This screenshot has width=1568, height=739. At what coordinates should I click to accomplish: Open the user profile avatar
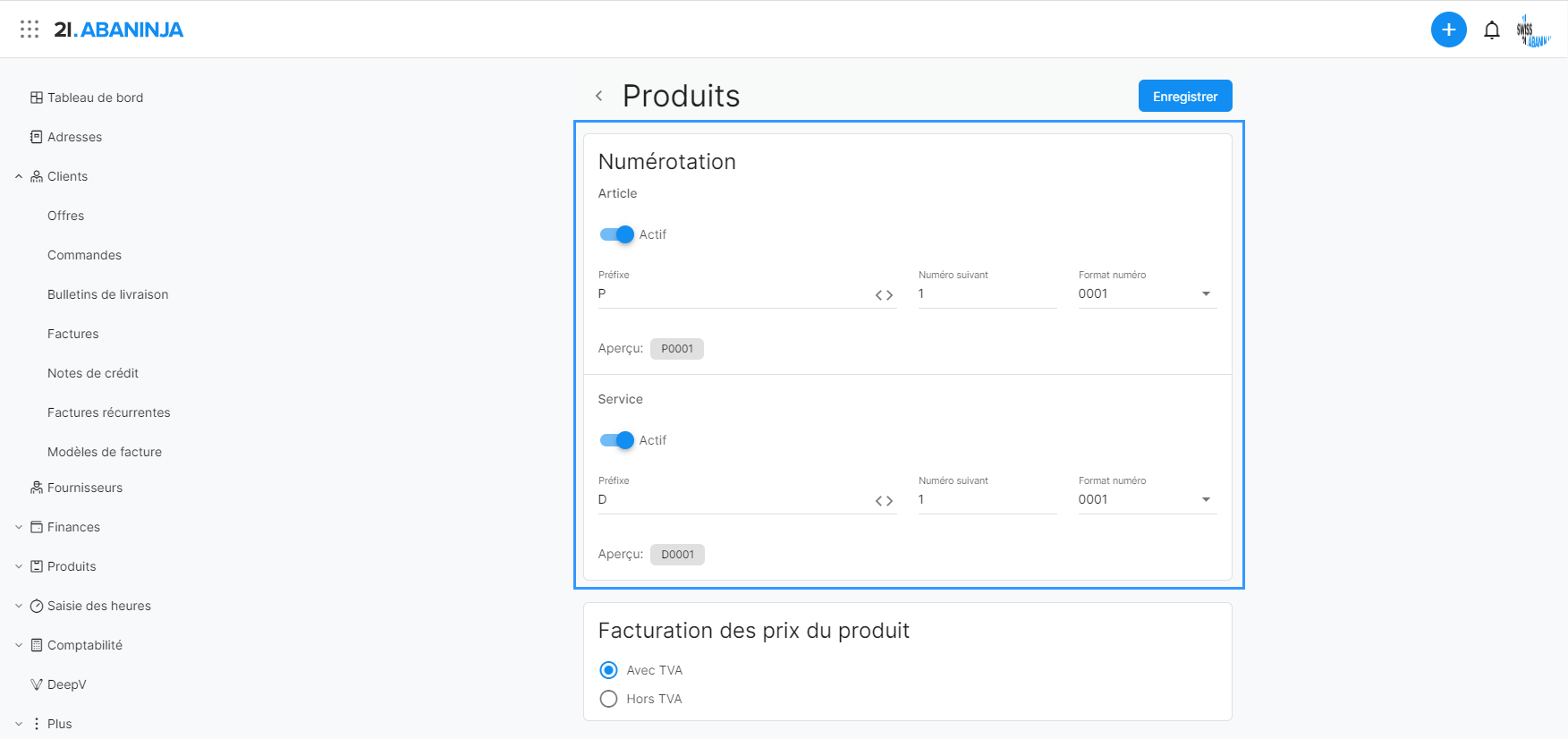click(1531, 30)
